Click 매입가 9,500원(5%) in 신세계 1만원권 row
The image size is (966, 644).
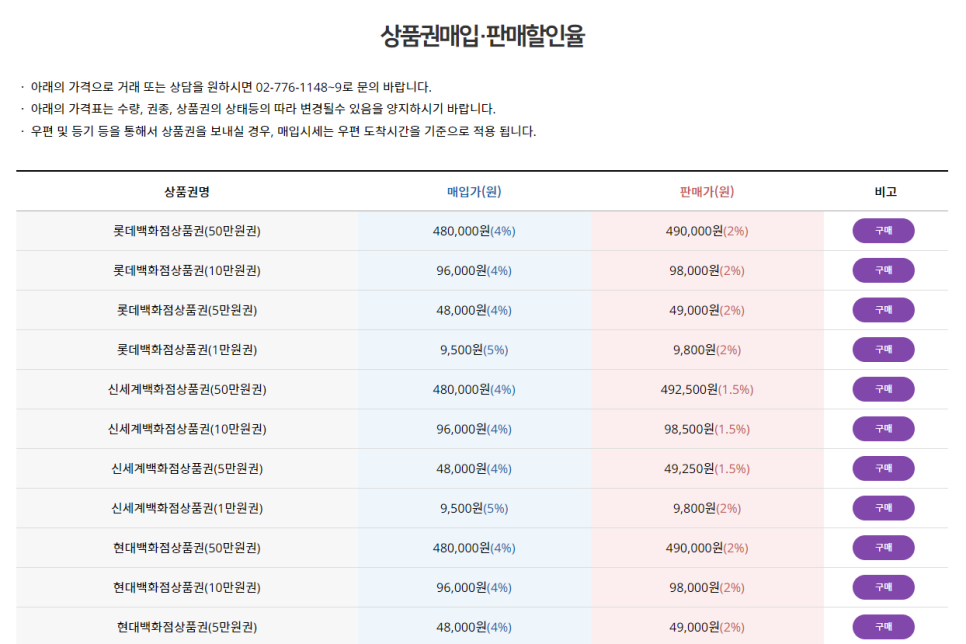click(474, 508)
